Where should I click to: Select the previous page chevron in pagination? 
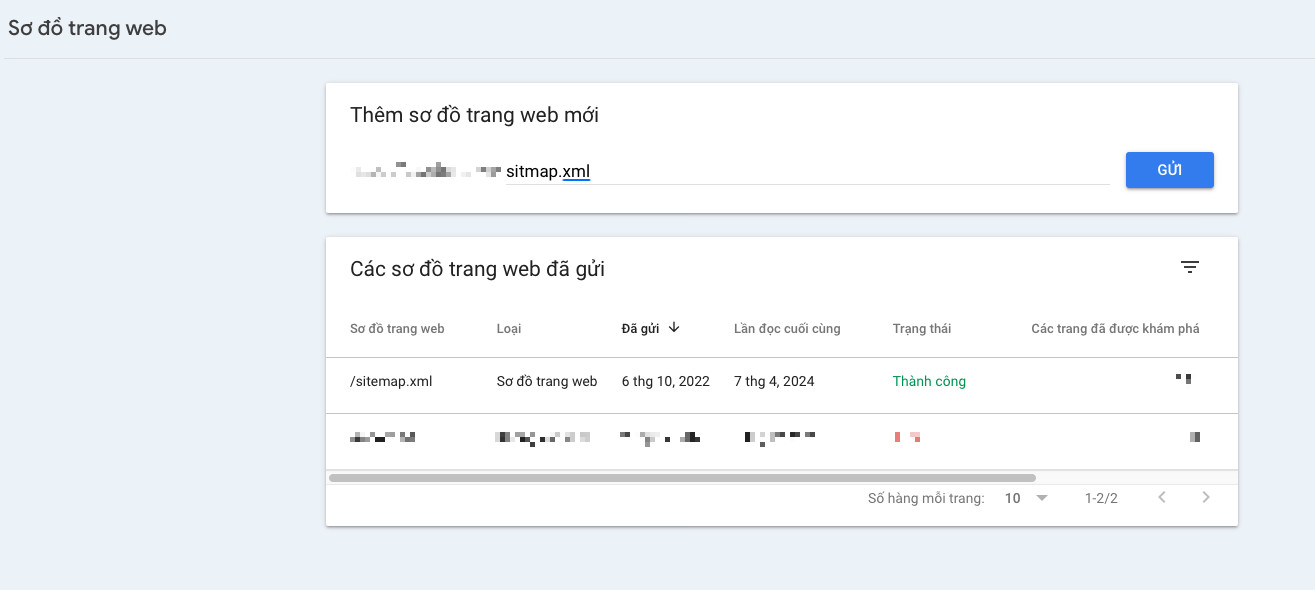pyautogui.click(x=1162, y=497)
